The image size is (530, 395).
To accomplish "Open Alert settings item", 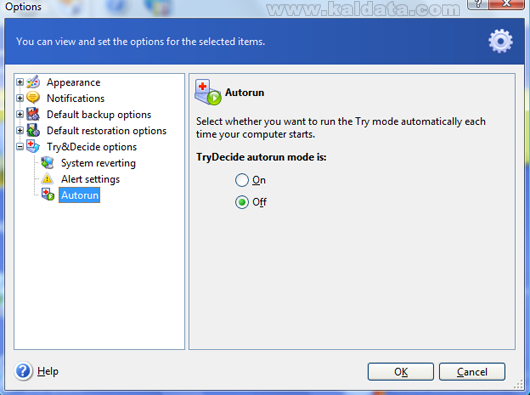I will click(90, 179).
